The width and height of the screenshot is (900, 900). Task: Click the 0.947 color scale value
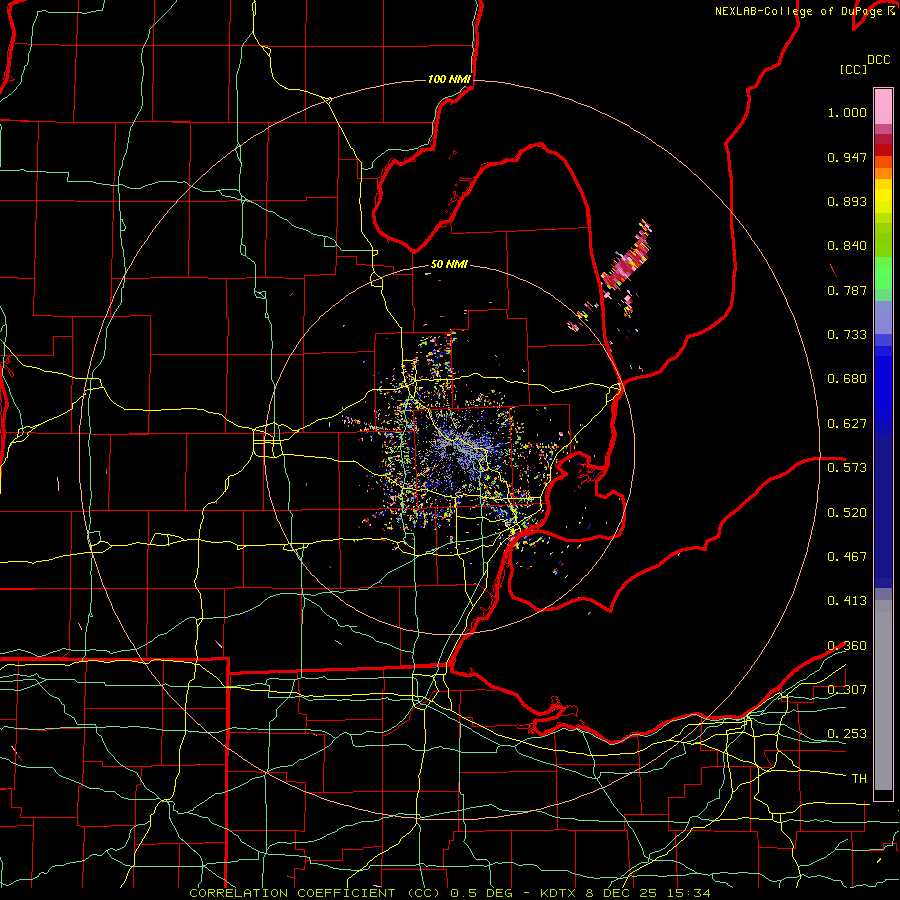pyautogui.click(x=847, y=157)
